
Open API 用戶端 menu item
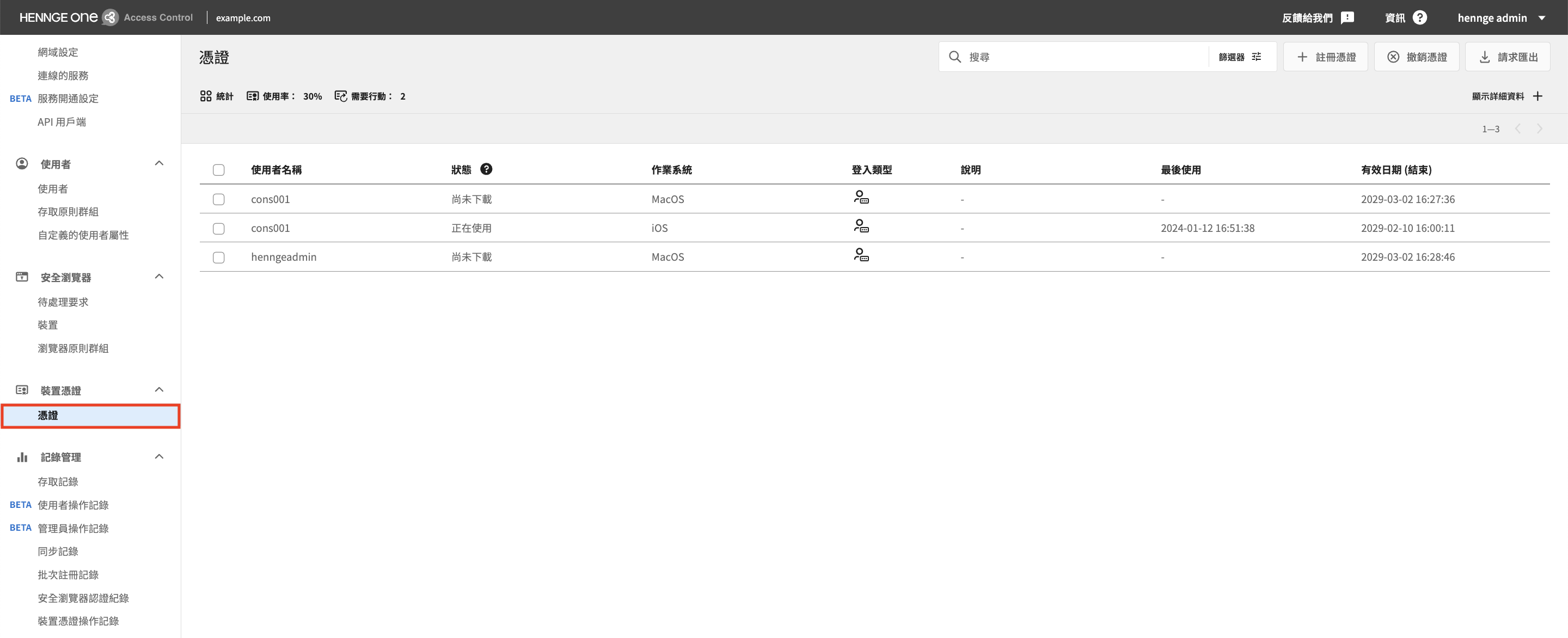coord(62,122)
